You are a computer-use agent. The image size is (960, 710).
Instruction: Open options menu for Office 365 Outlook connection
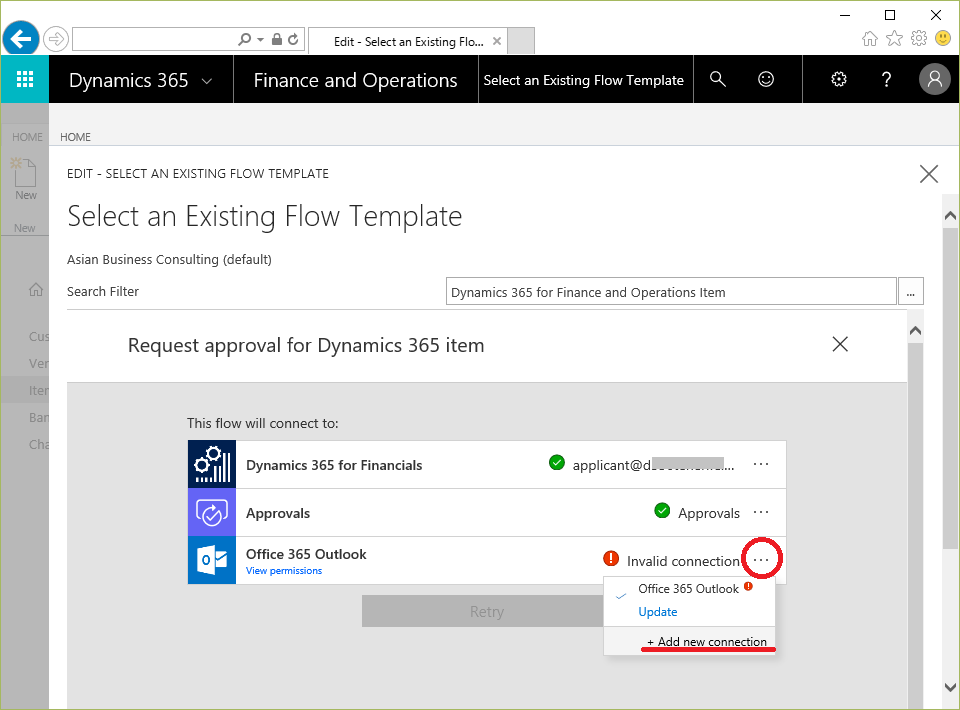761,559
